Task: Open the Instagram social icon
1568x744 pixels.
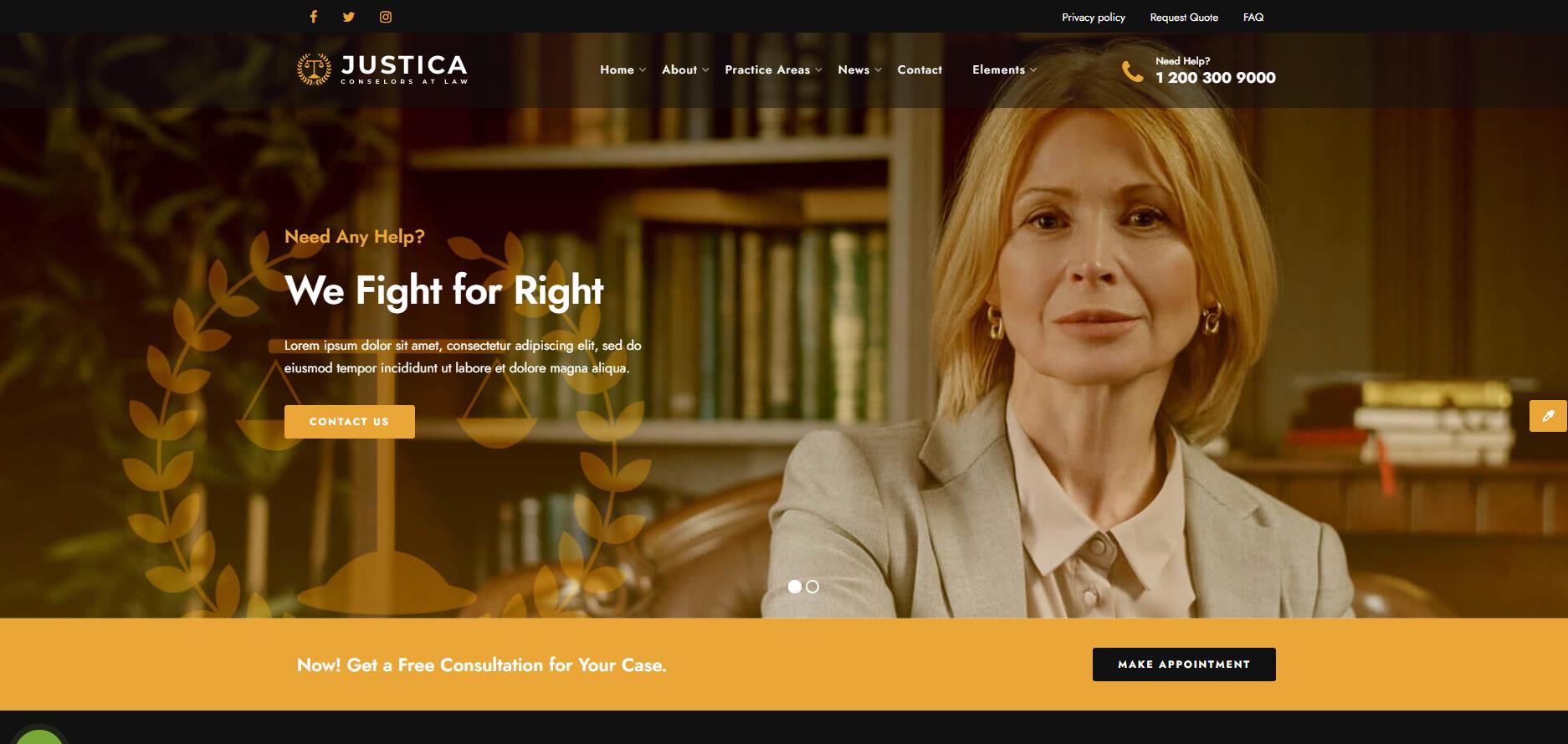Action: 386,17
